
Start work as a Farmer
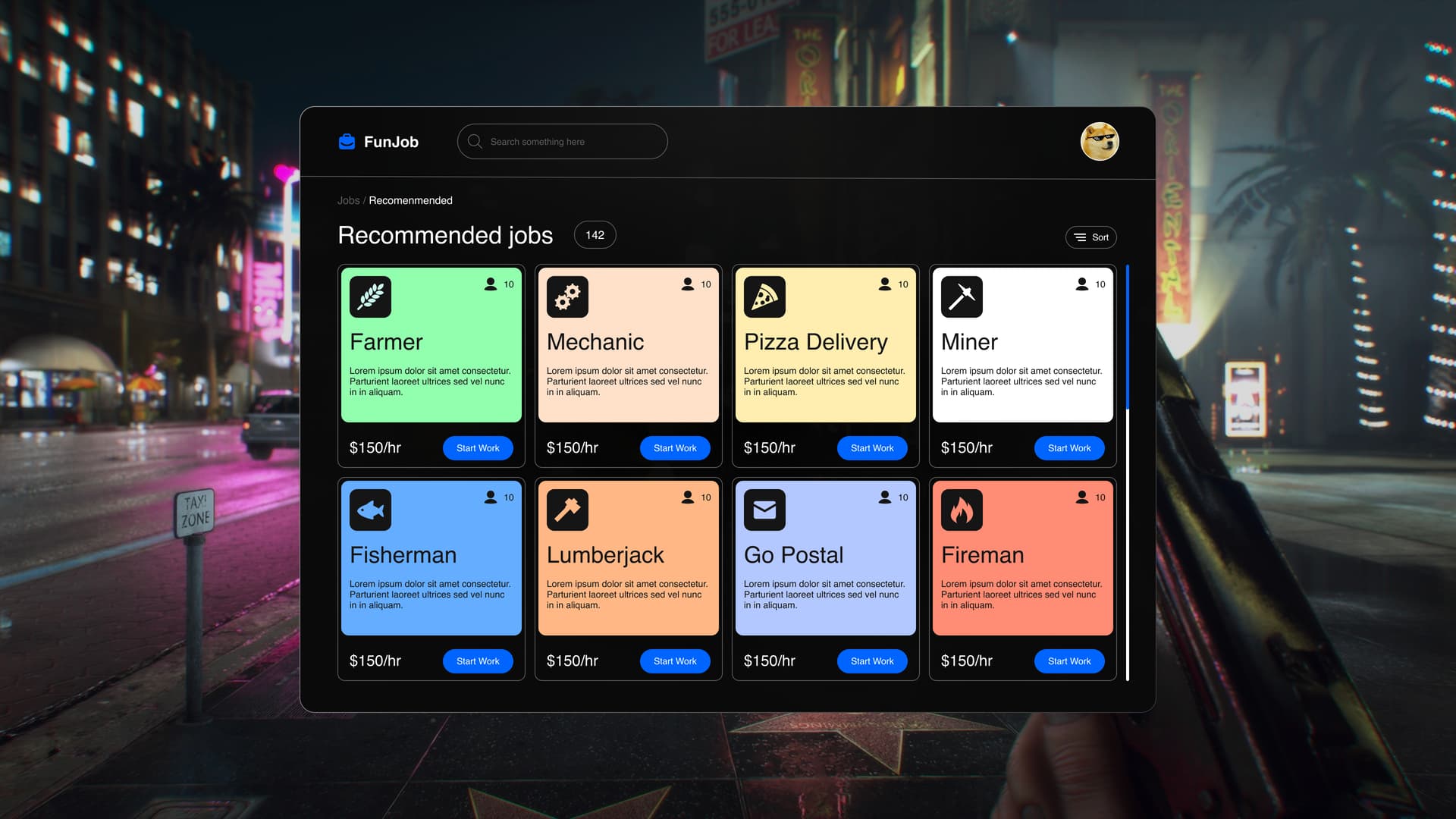[478, 448]
